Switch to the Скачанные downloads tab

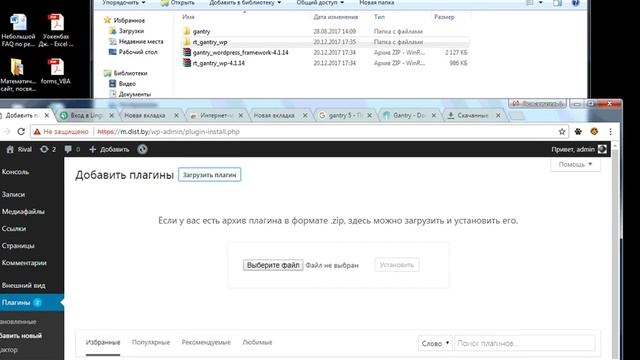click(x=473, y=116)
